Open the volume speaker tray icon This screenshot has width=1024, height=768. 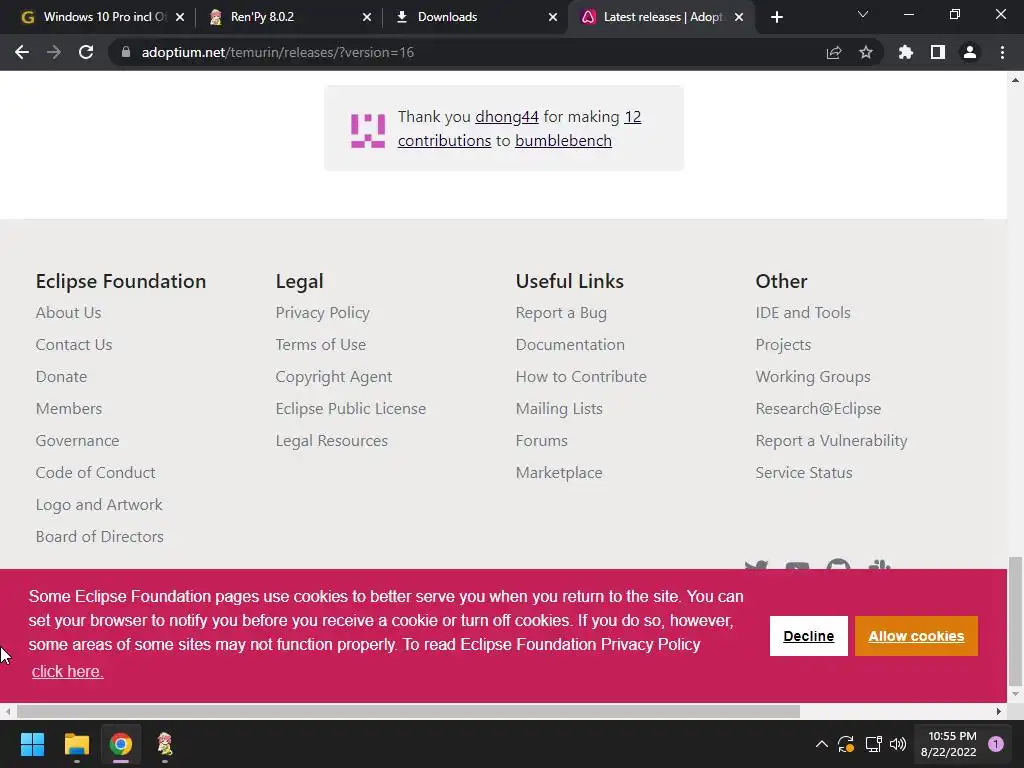(898, 744)
